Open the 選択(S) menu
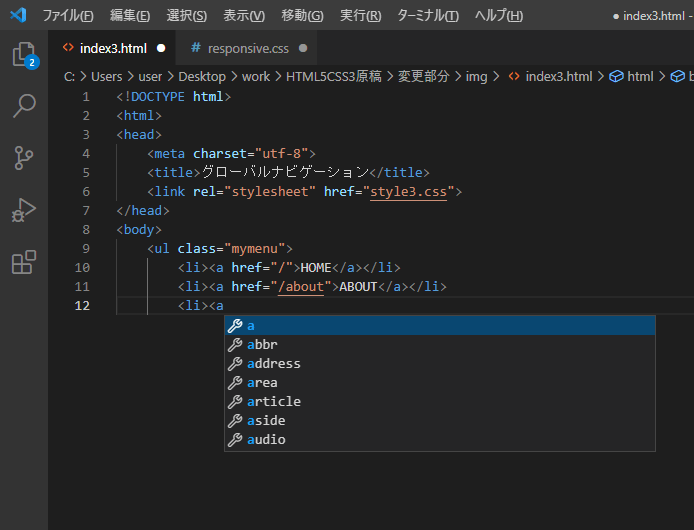This screenshot has width=694, height=530. pos(186,16)
